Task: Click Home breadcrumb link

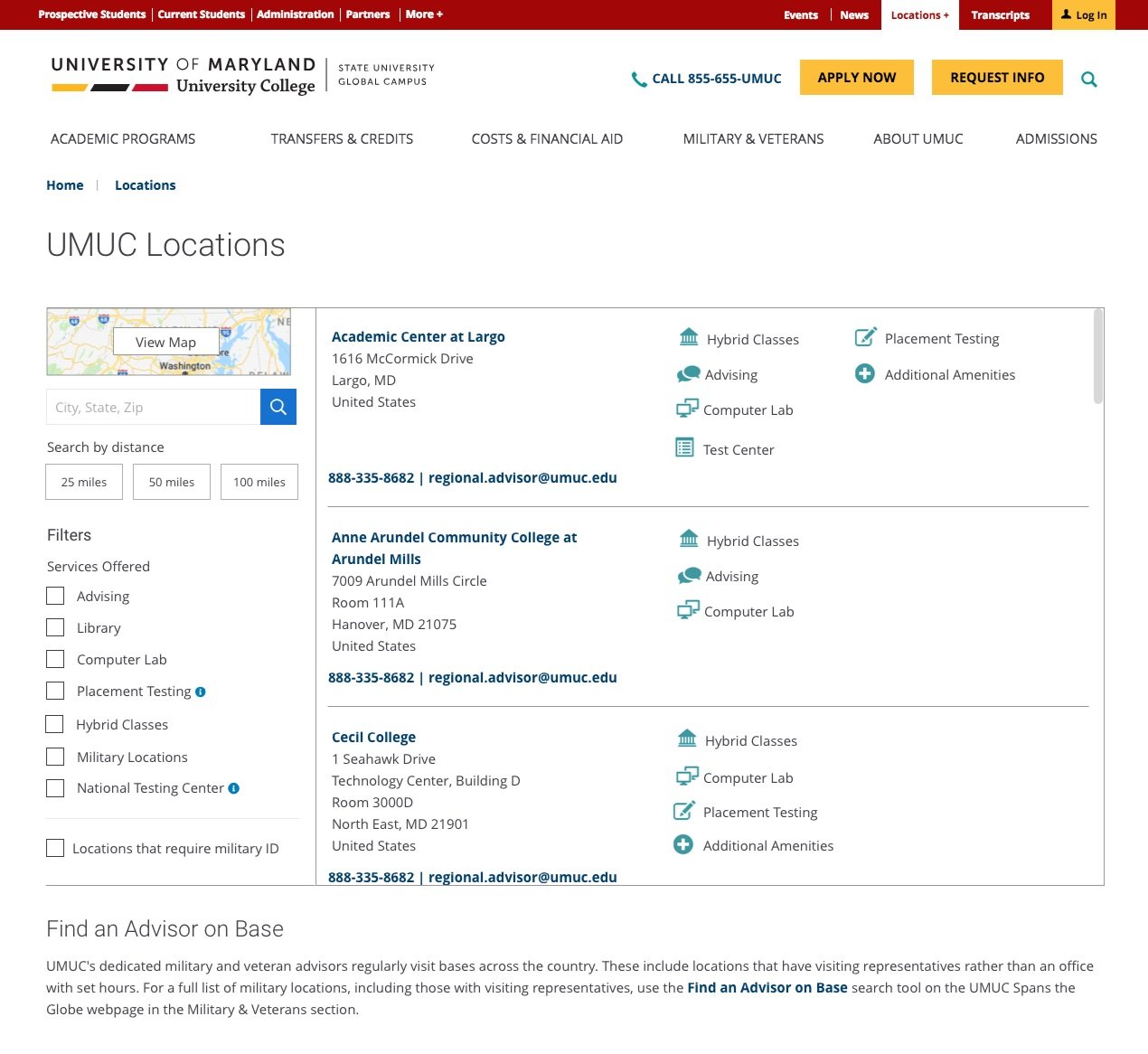Action: (x=65, y=184)
